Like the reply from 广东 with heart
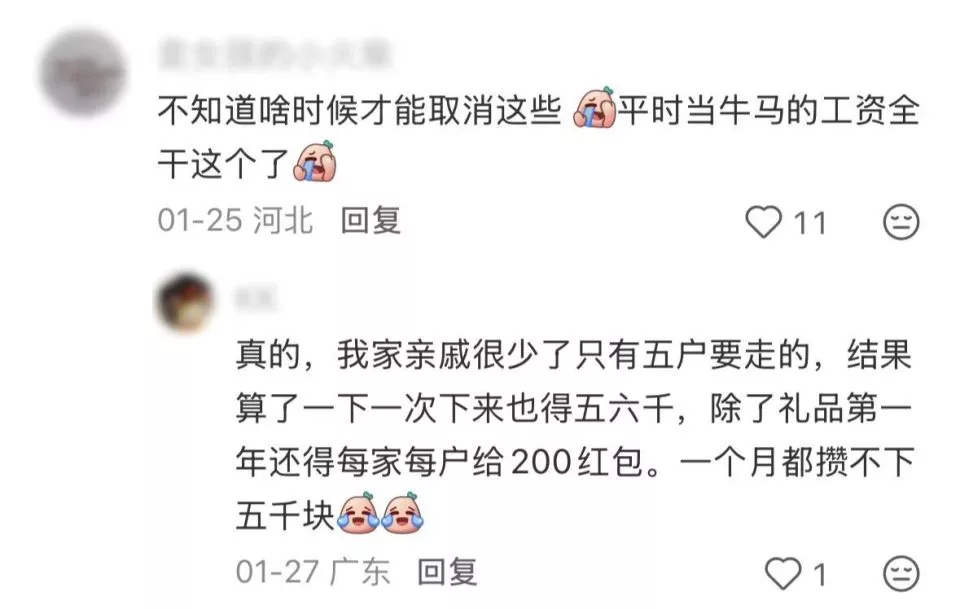This screenshot has height=609, width=960. pos(783,574)
